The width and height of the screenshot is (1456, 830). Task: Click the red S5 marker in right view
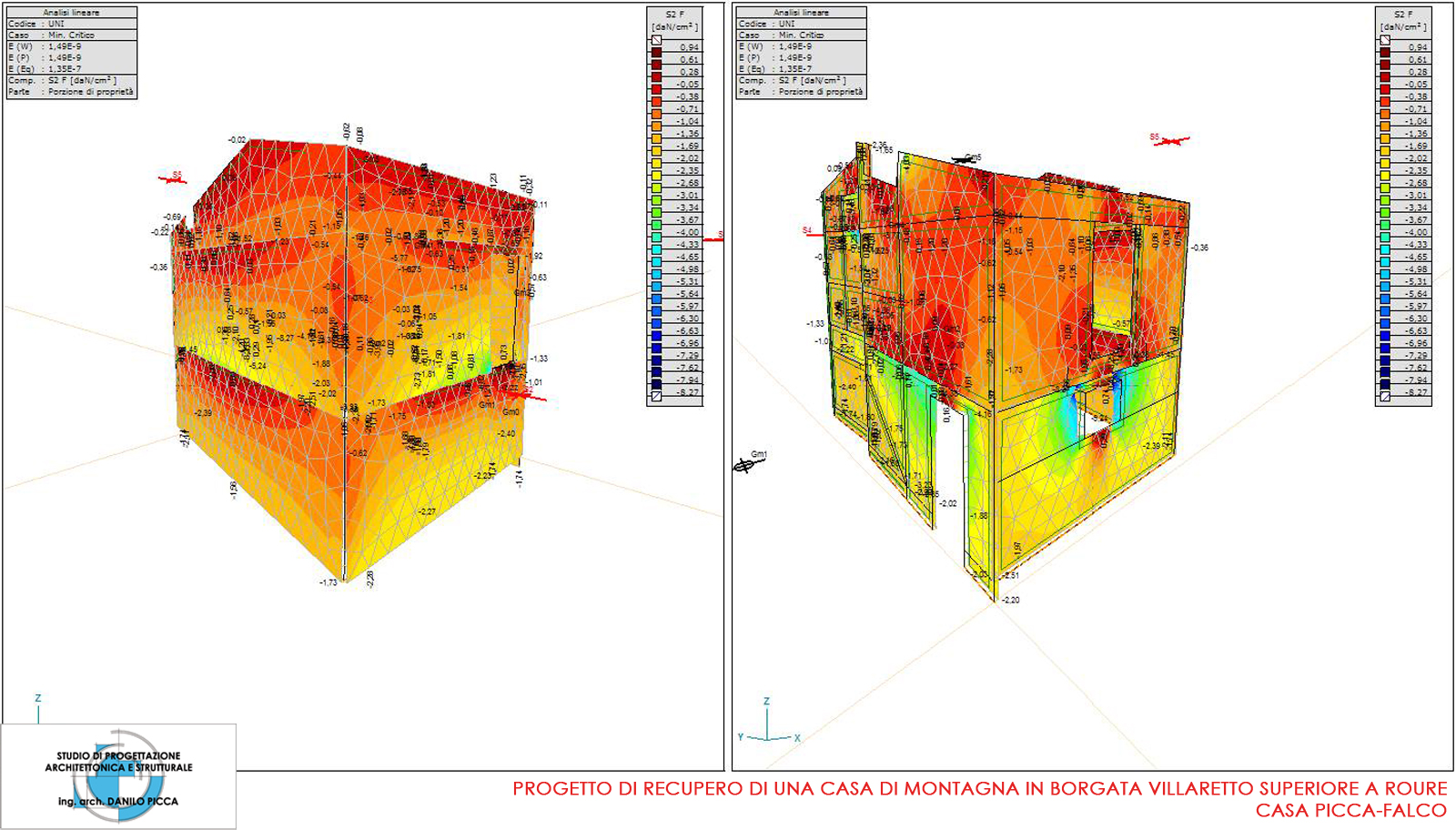pos(1168,139)
